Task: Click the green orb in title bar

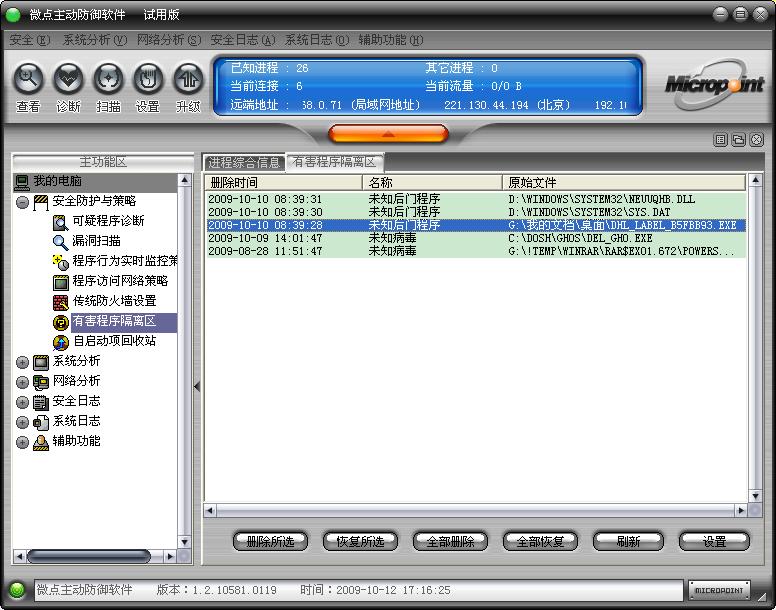Action: tap(12, 15)
